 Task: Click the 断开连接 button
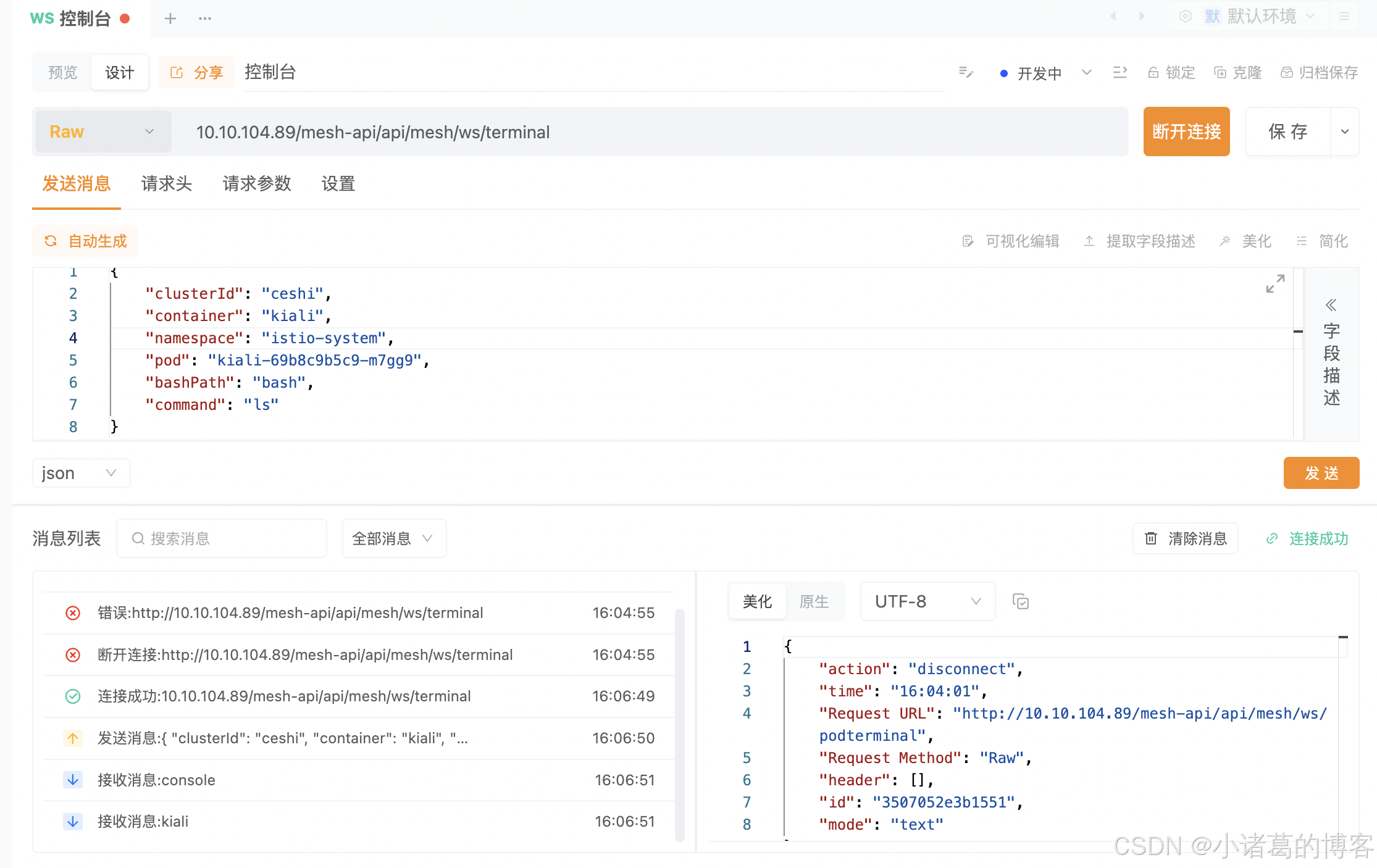pyautogui.click(x=1186, y=131)
